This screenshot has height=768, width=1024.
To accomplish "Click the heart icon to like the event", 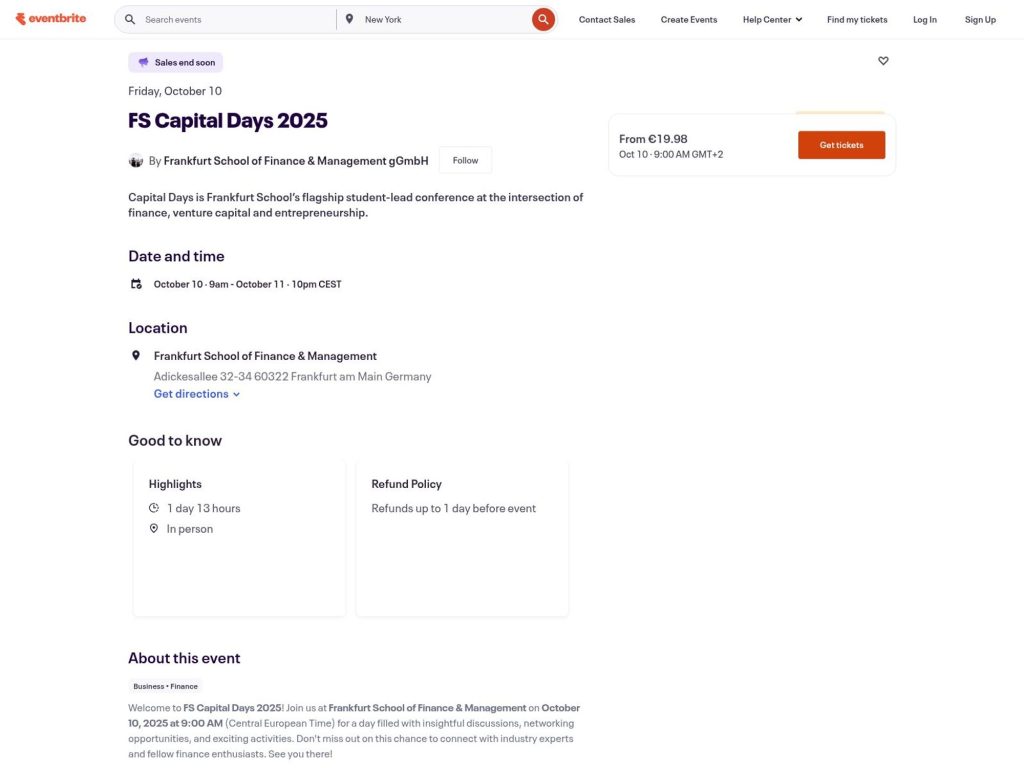I will [x=883, y=60].
